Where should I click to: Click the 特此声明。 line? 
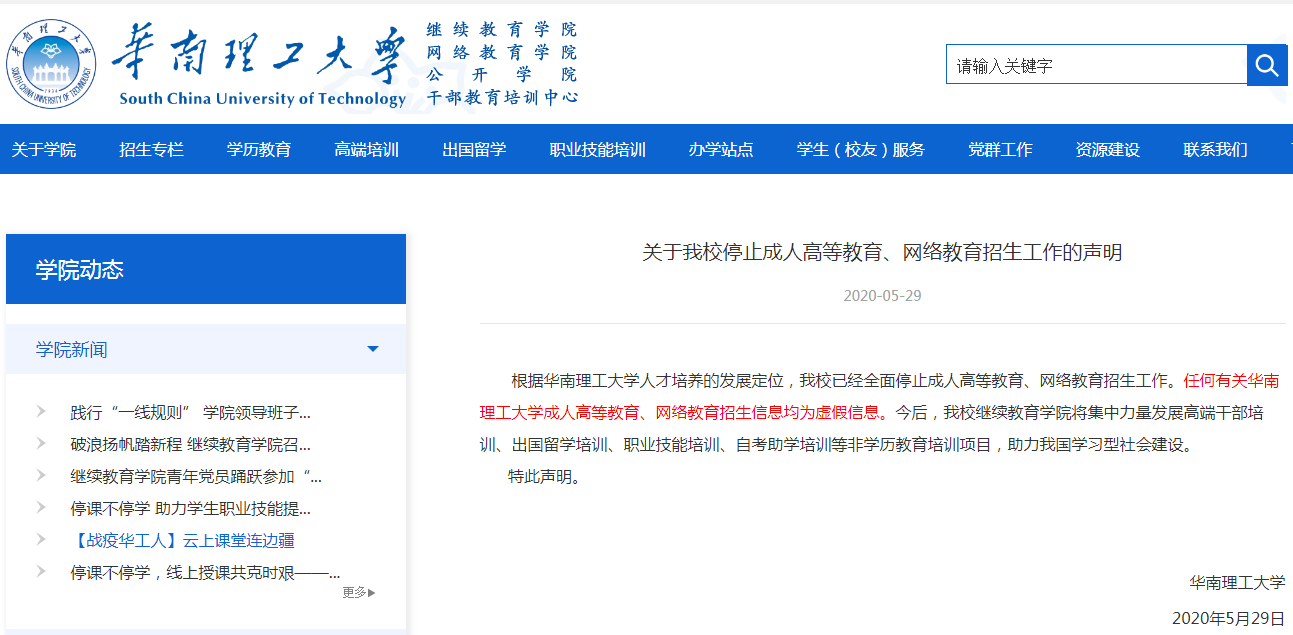coord(544,476)
